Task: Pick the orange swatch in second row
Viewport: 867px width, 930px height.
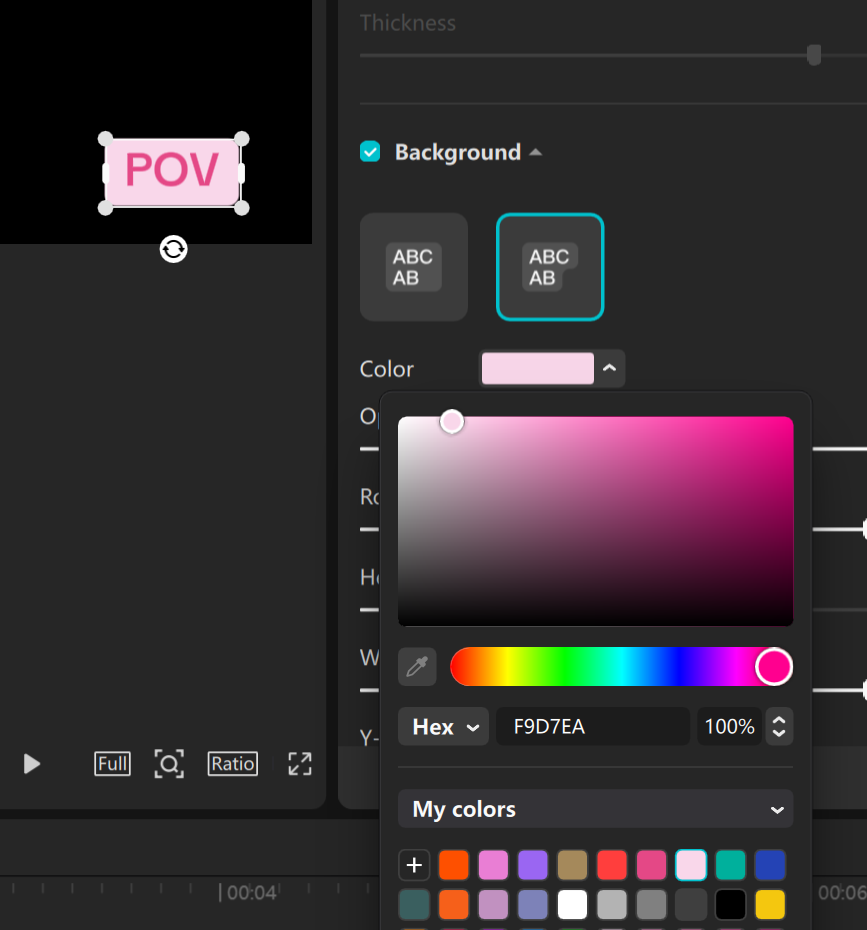Action: 454,904
